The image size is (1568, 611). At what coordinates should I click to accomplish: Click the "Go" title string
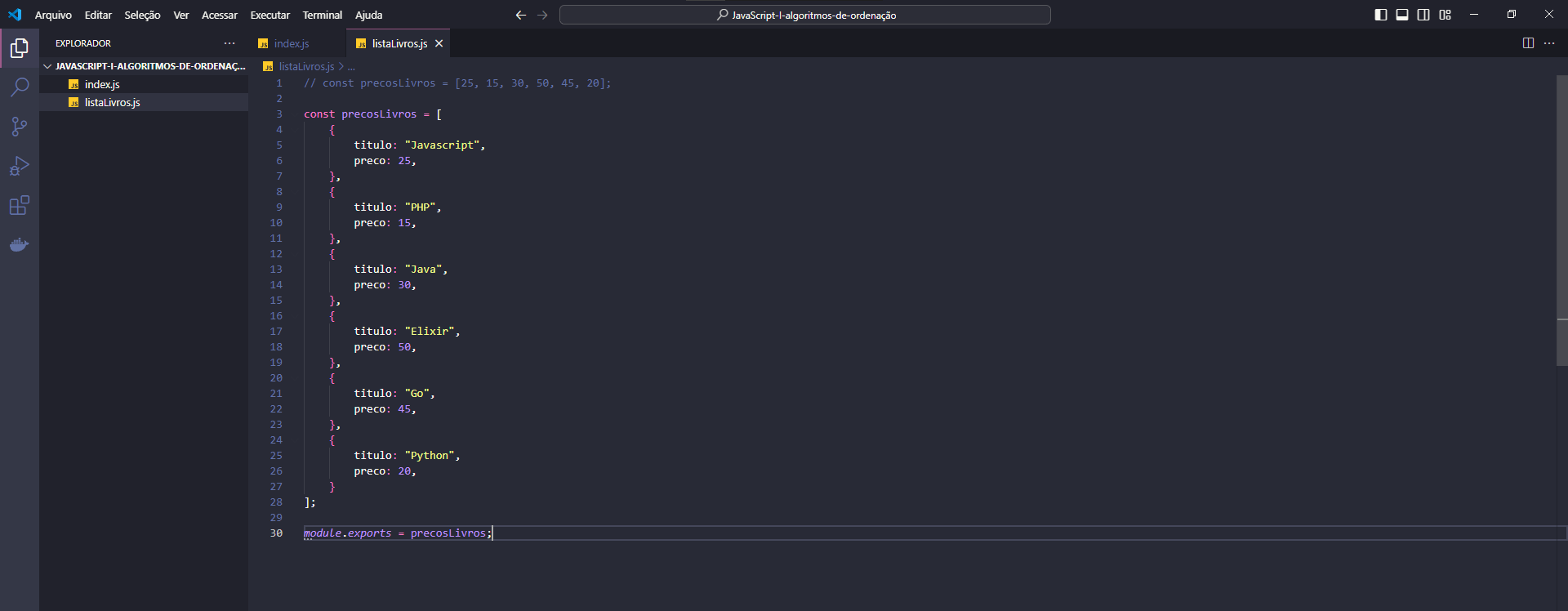(417, 394)
